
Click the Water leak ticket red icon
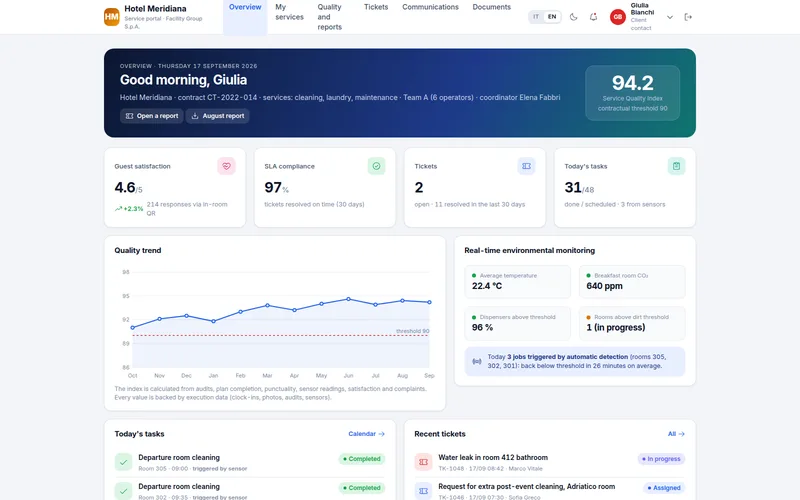point(423,462)
